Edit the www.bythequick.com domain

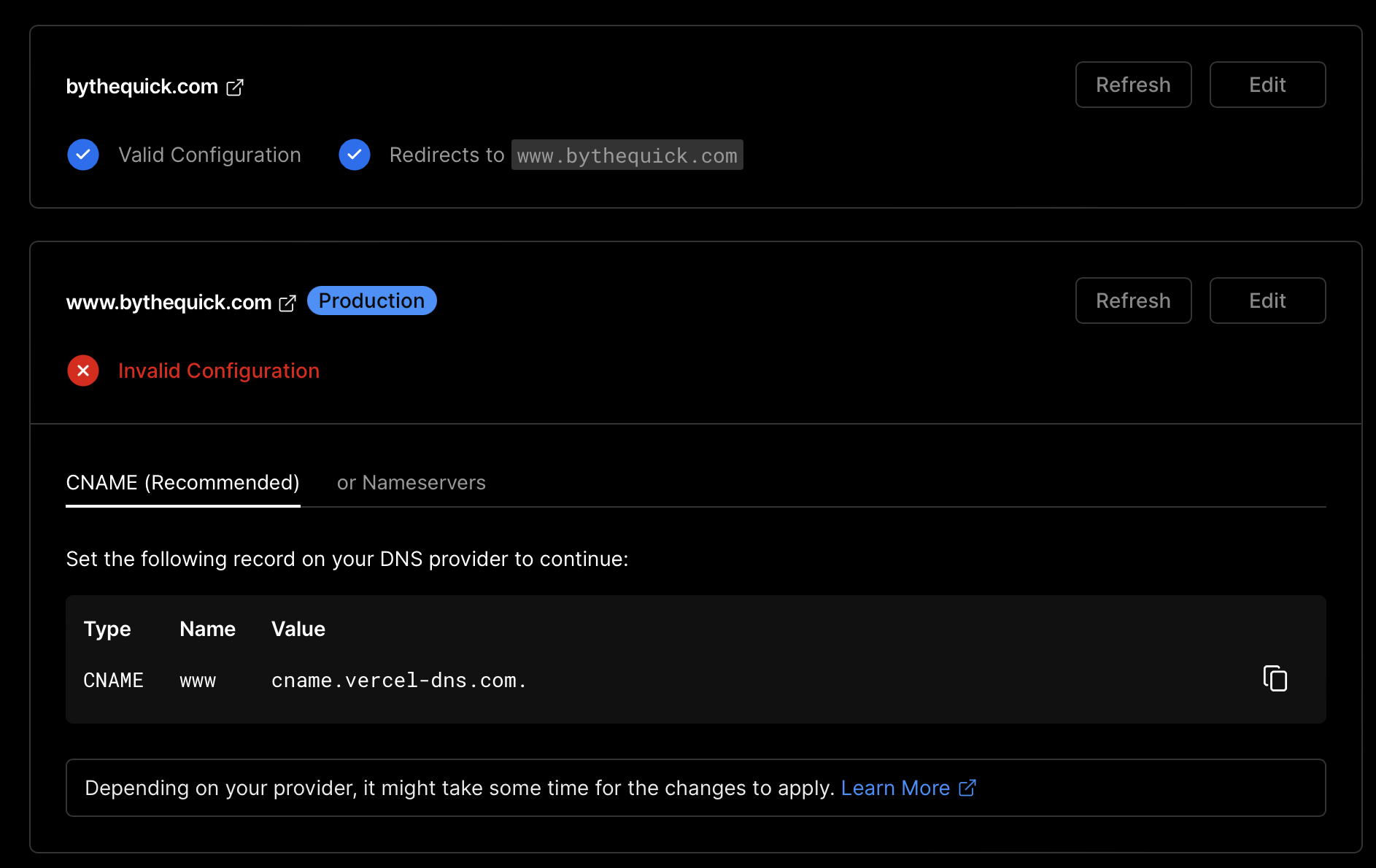tap(1267, 301)
